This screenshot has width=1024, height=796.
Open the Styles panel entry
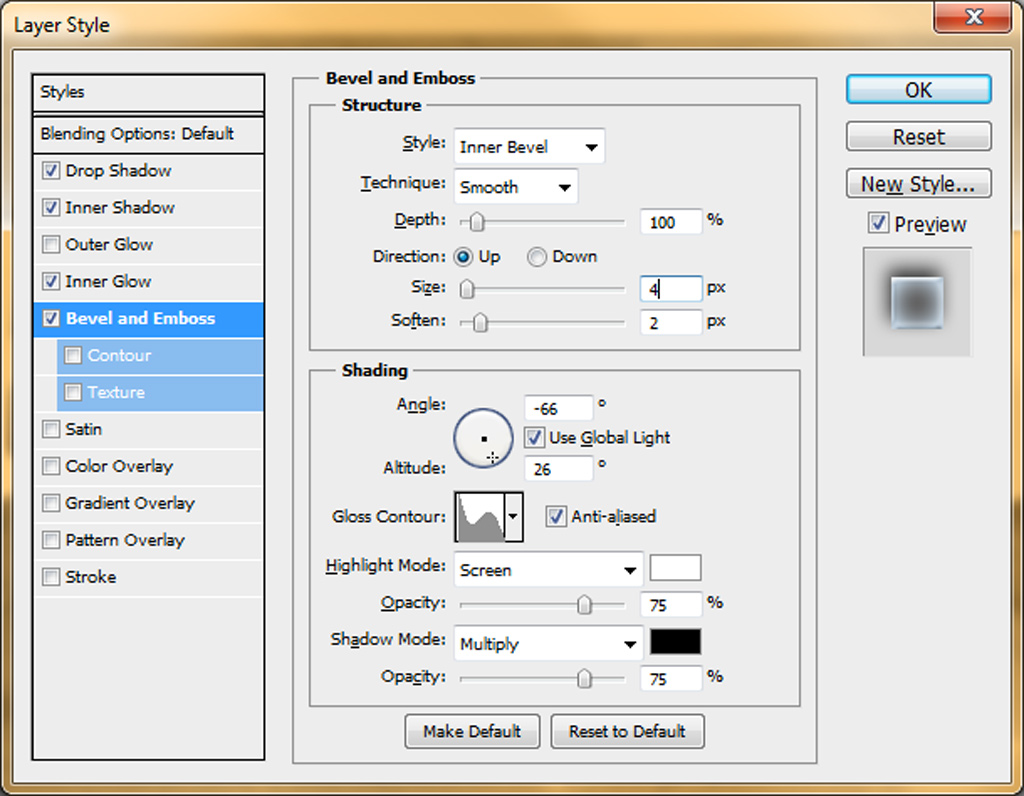point(148,92)
